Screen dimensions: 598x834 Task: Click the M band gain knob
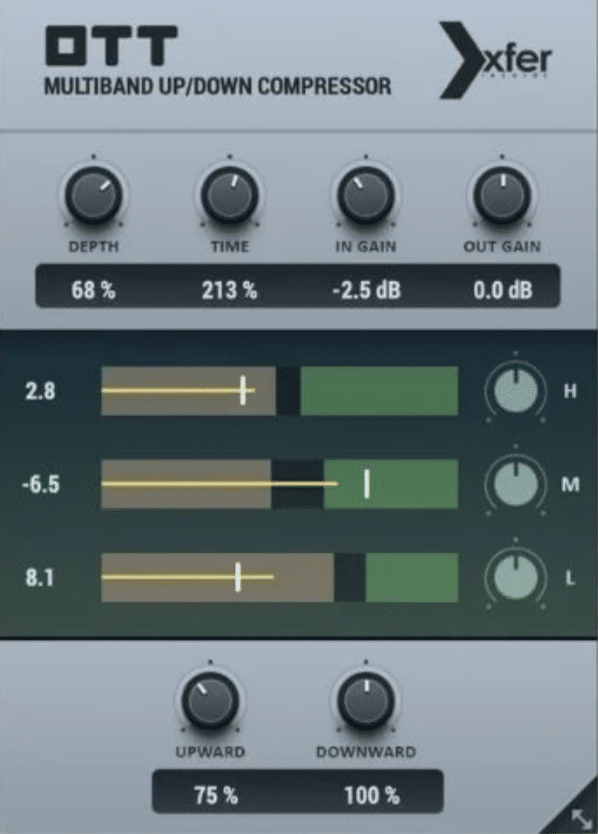click(516, 484)
